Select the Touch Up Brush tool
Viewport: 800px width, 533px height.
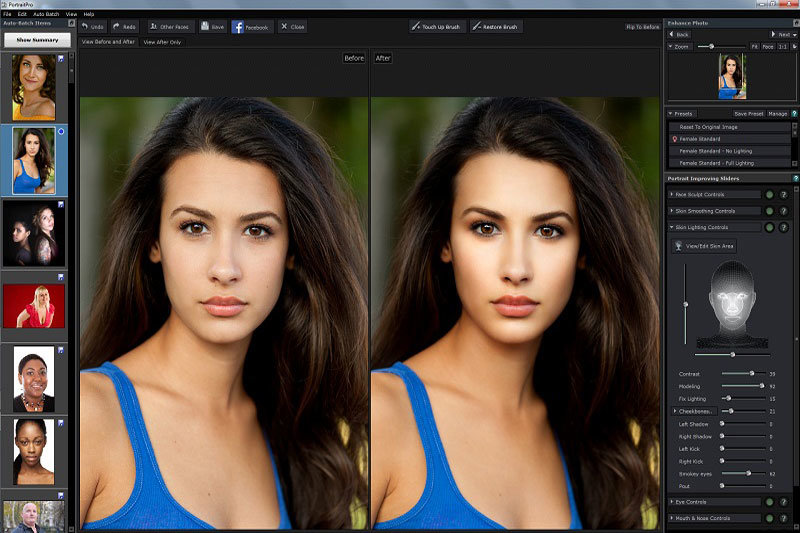pyautogui.click(x=437, y=27)
